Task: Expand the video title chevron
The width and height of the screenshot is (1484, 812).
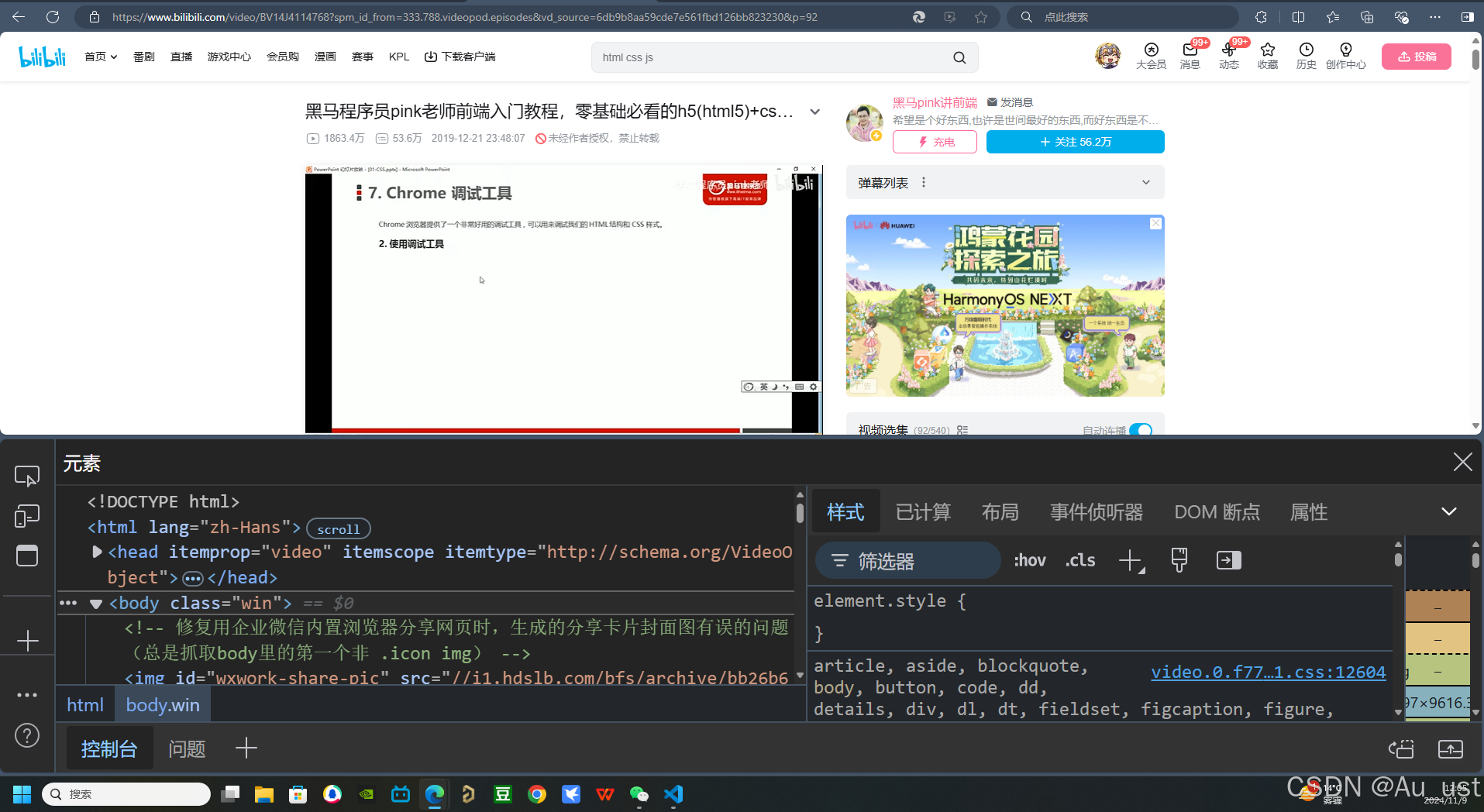Action: pos(815,112)
